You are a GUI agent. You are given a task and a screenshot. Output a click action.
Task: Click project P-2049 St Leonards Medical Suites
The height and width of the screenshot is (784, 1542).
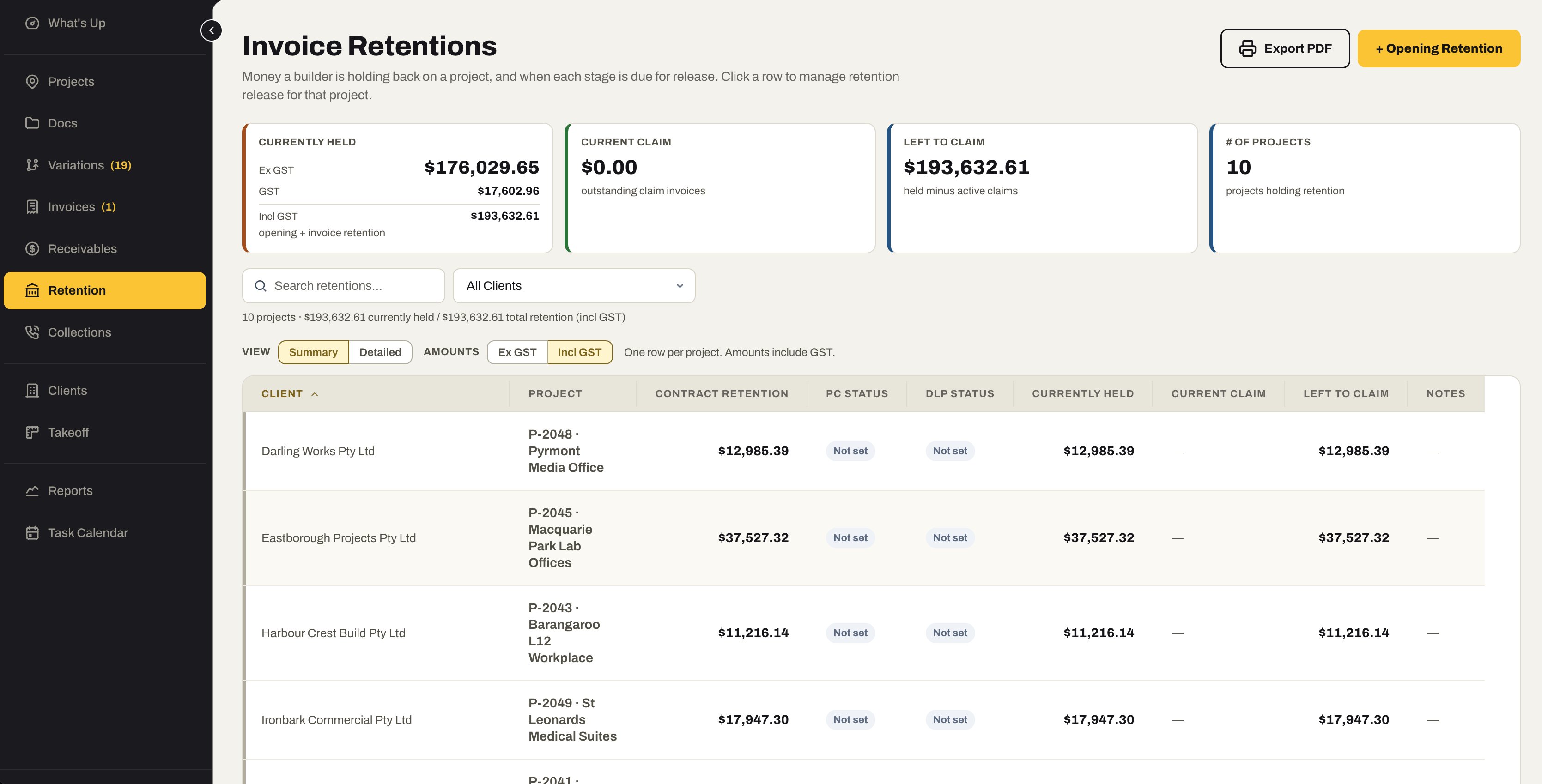[572, 719]
